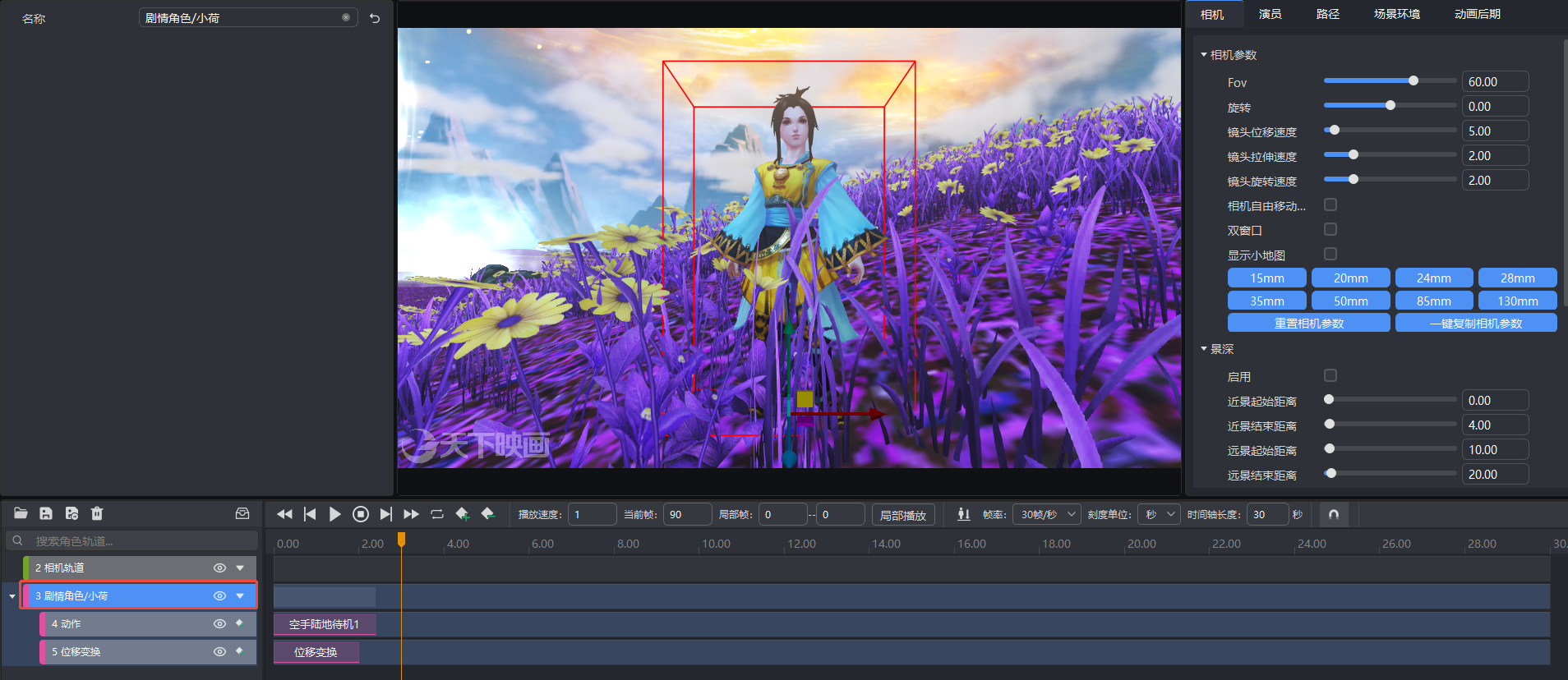Click the save-as icon in track toolbar
This screenshot has width=1568, height=680.
(71, 513)
